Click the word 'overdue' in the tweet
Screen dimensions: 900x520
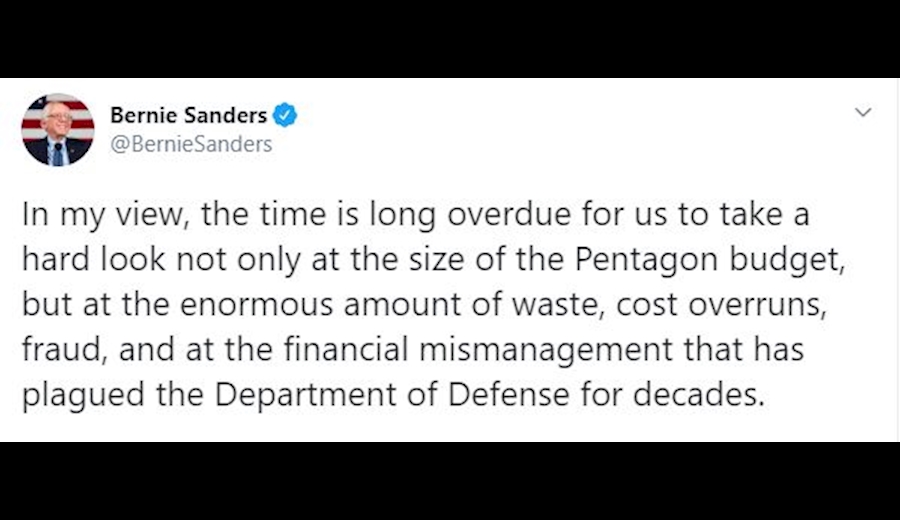pyautogui.click(x=509, y=215)
